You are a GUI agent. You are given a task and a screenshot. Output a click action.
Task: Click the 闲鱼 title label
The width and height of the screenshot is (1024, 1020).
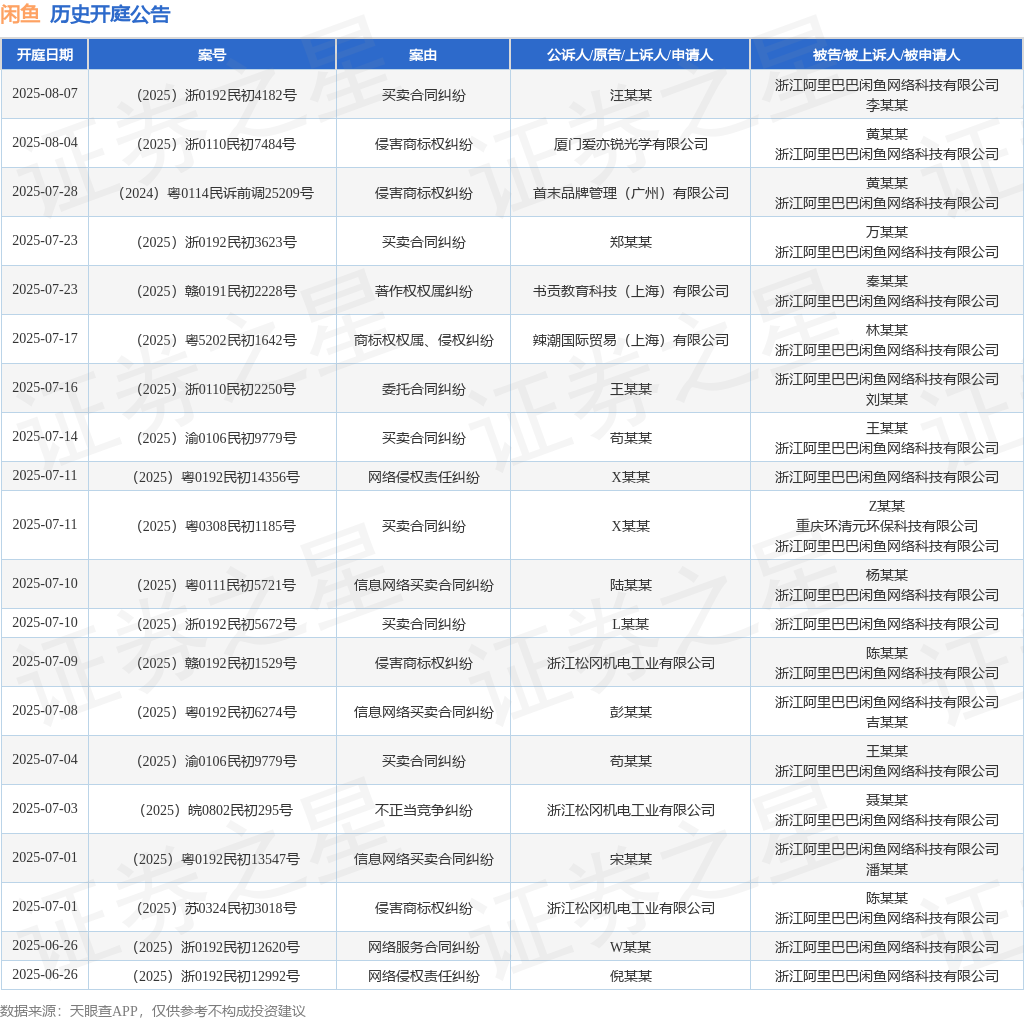pos(20,14)
